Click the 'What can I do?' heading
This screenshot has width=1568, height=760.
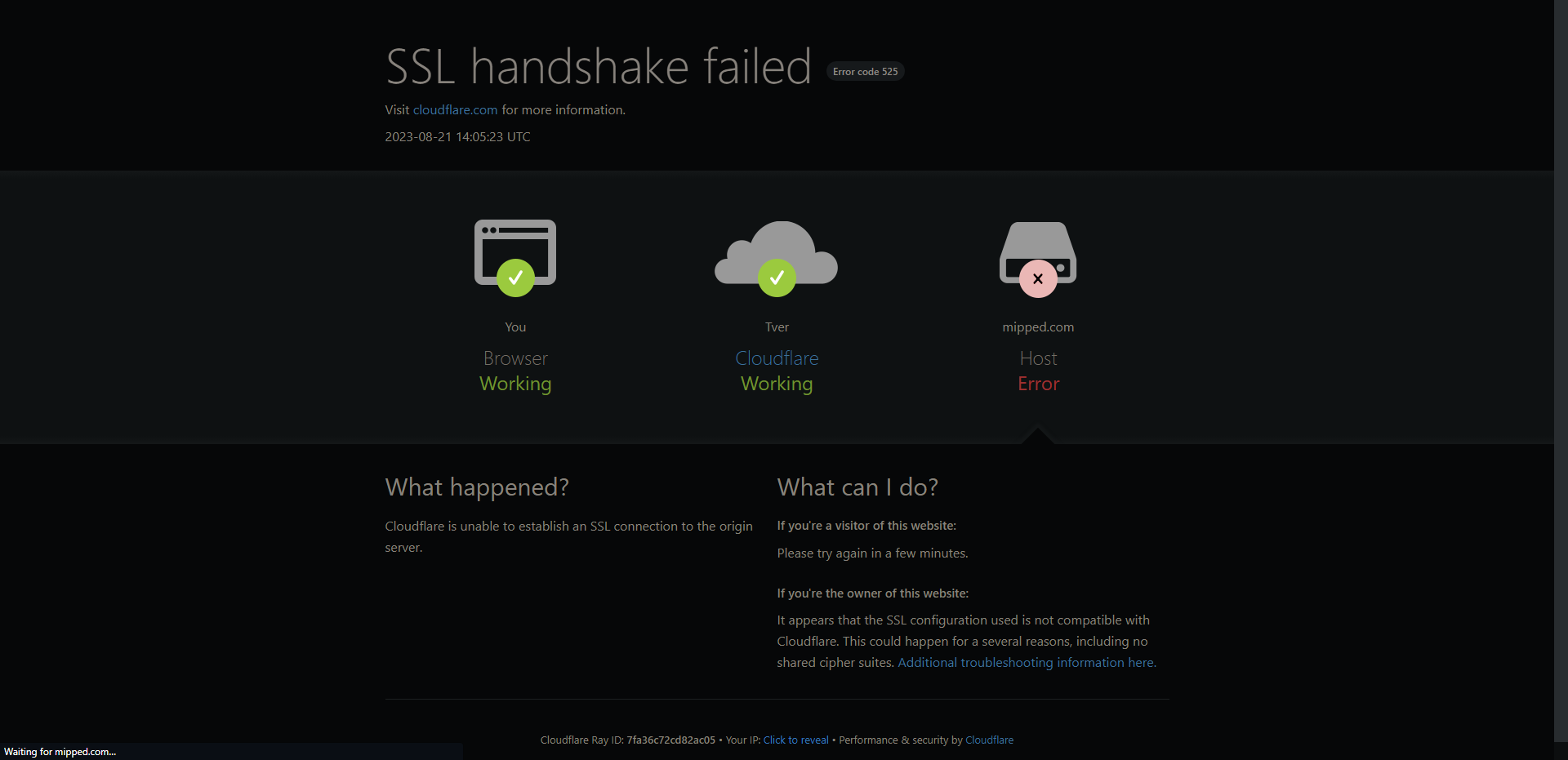click(857, 487)
